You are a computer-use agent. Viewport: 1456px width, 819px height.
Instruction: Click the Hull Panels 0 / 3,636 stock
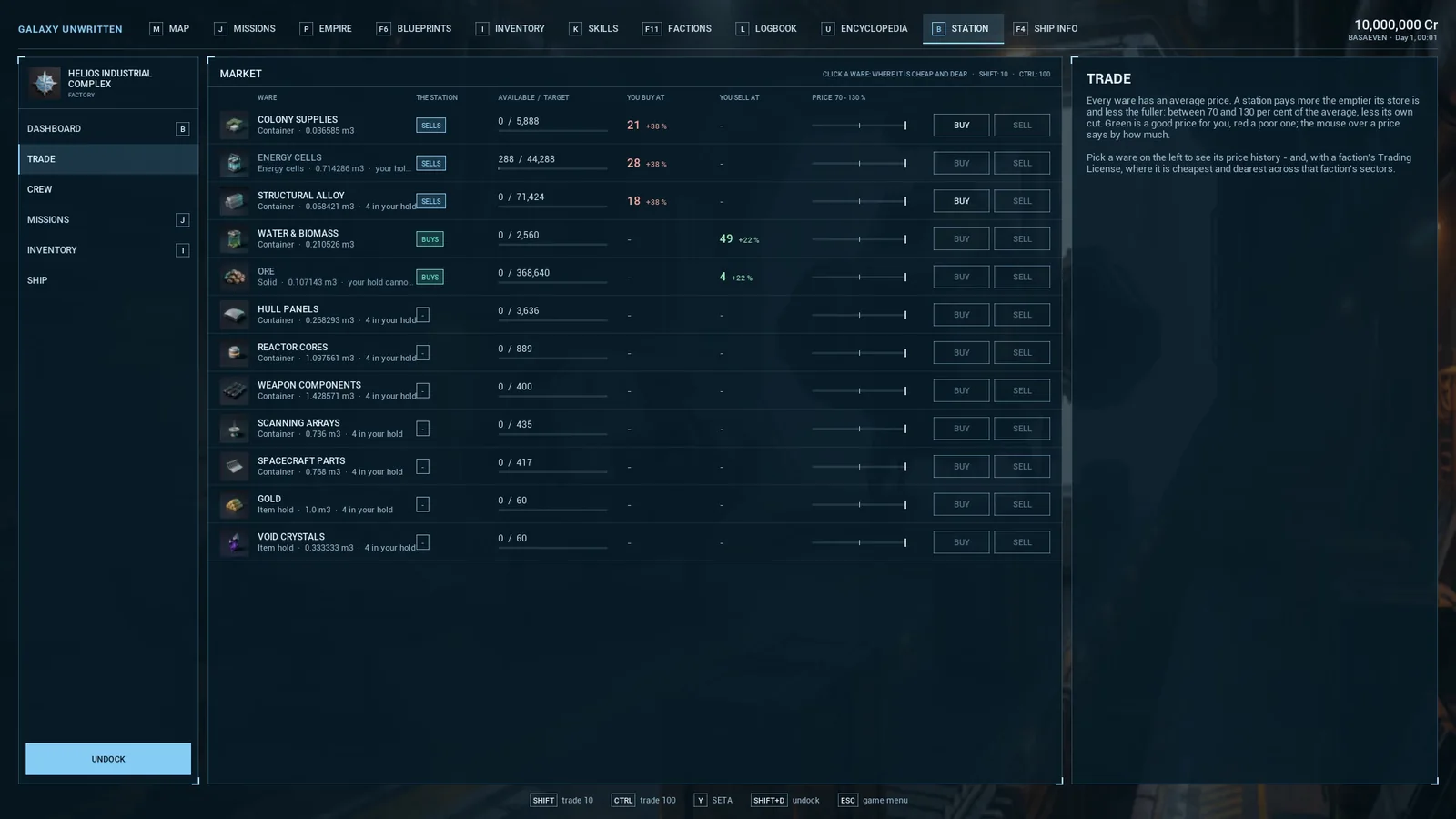click(x=519, y=311)
